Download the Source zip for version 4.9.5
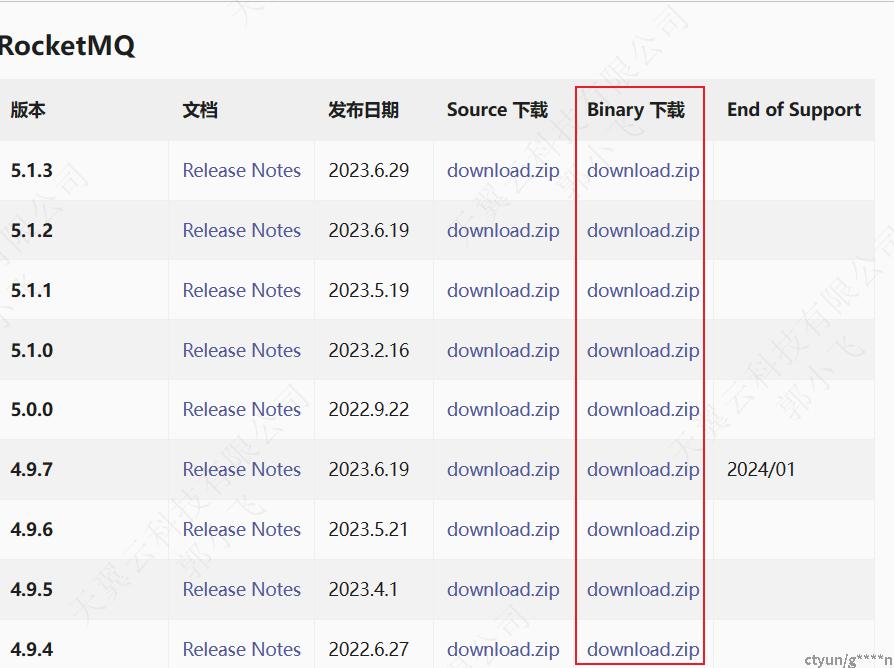 (x=503, y=589)
